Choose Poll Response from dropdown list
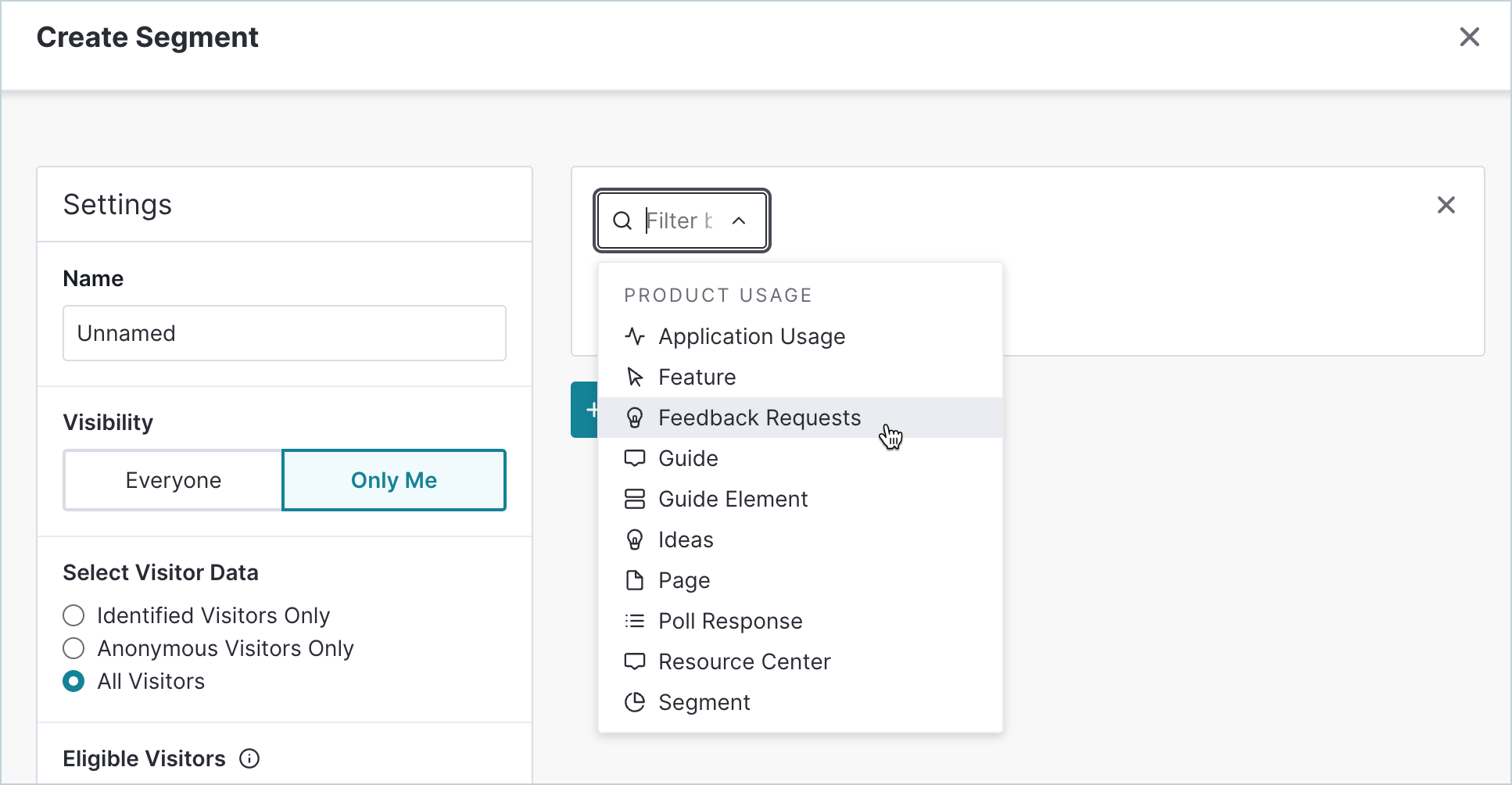Screen dimensions: 1512x785 coord(729,621)
